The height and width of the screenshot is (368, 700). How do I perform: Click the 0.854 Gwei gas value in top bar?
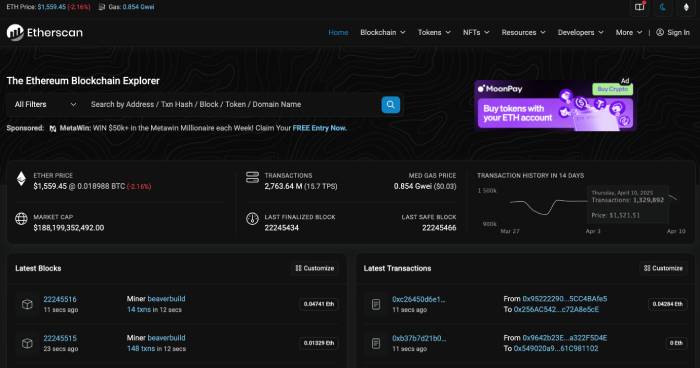[138, 7]
